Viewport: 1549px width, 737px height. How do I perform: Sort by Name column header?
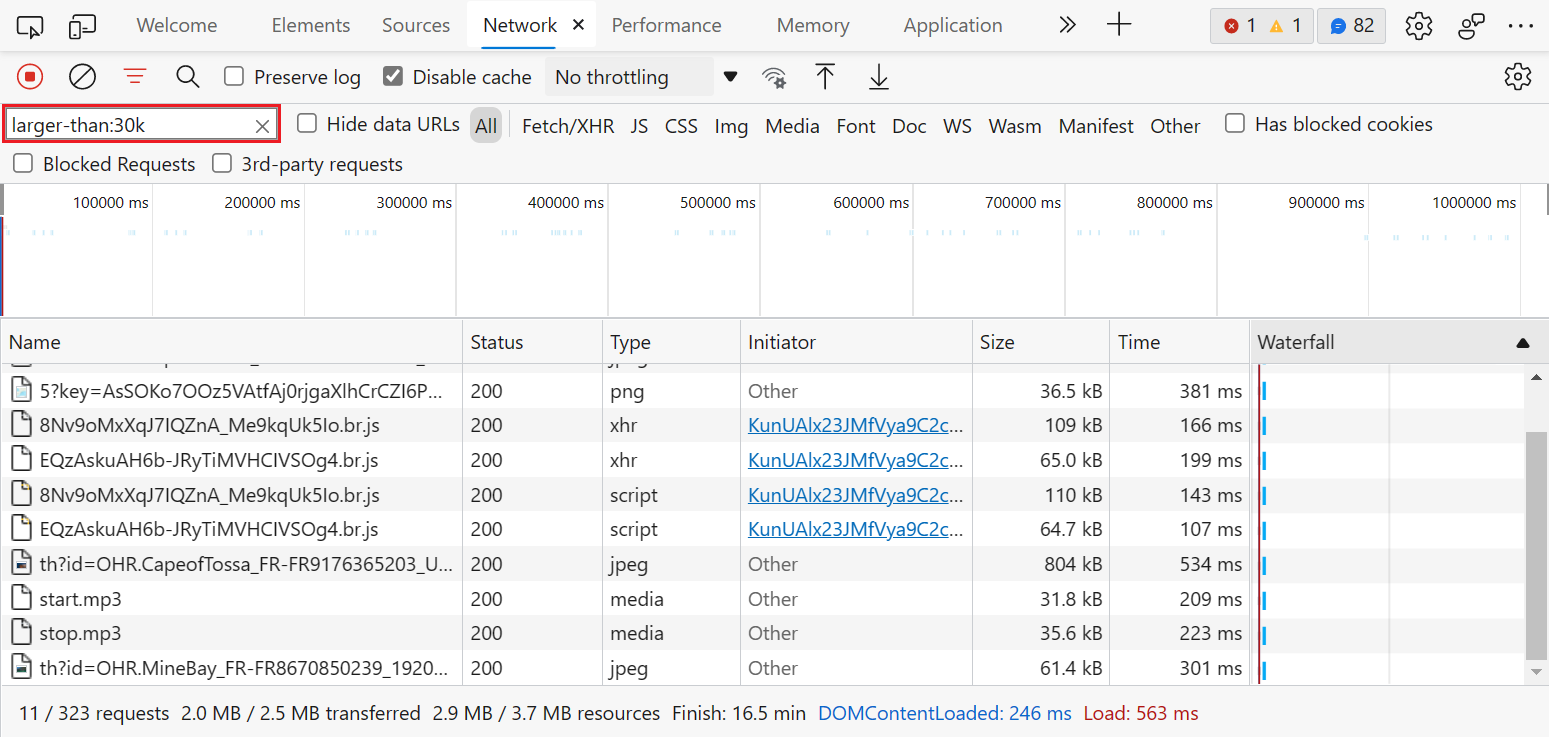(x=231, y=342)
